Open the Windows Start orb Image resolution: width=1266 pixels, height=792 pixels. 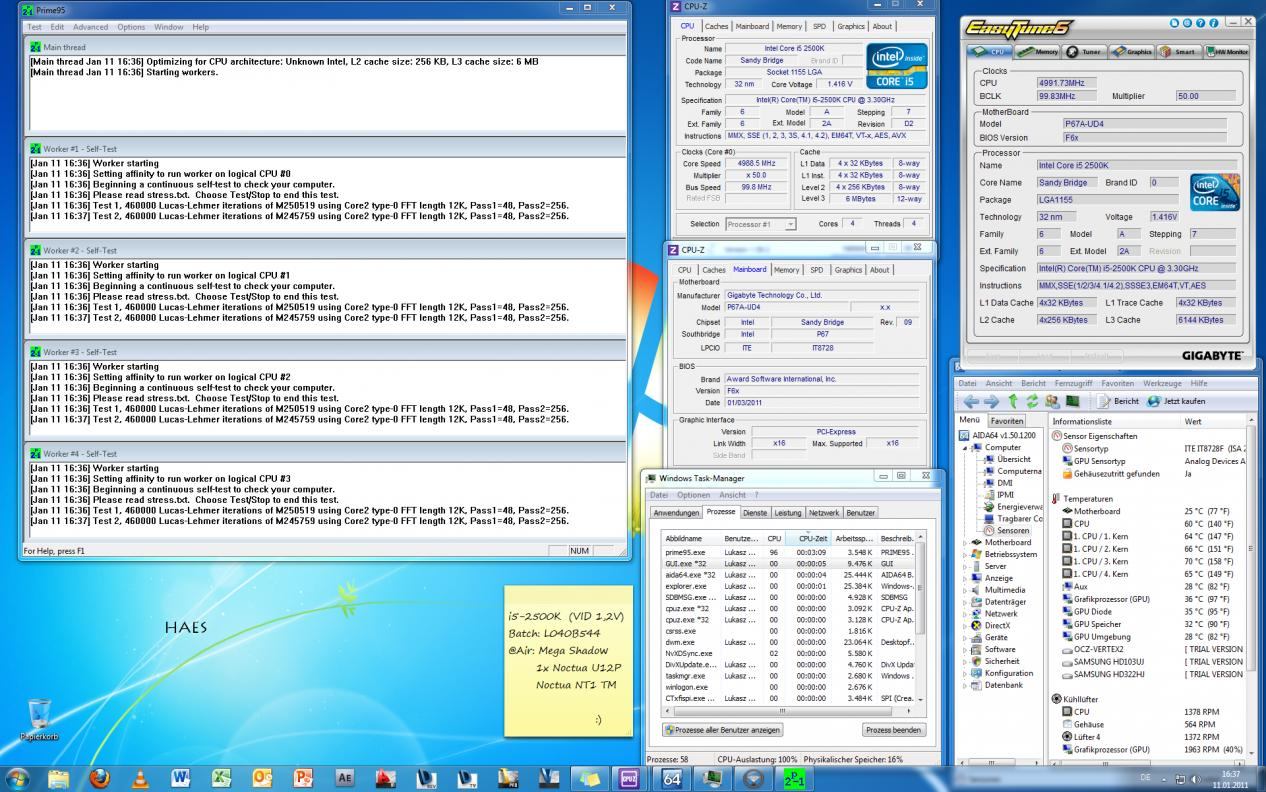(18, 777)
